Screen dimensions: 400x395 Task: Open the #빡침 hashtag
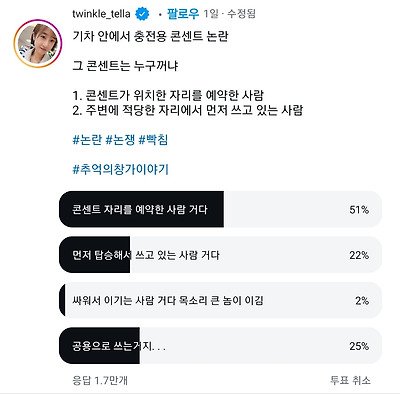coord(153,139)
